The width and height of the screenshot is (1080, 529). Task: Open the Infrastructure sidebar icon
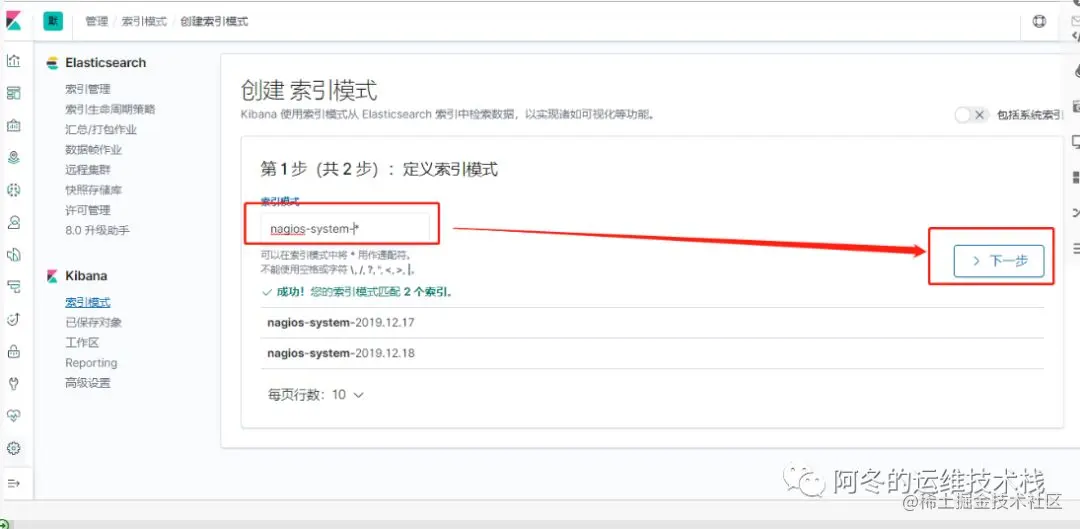tap(13, 222)
